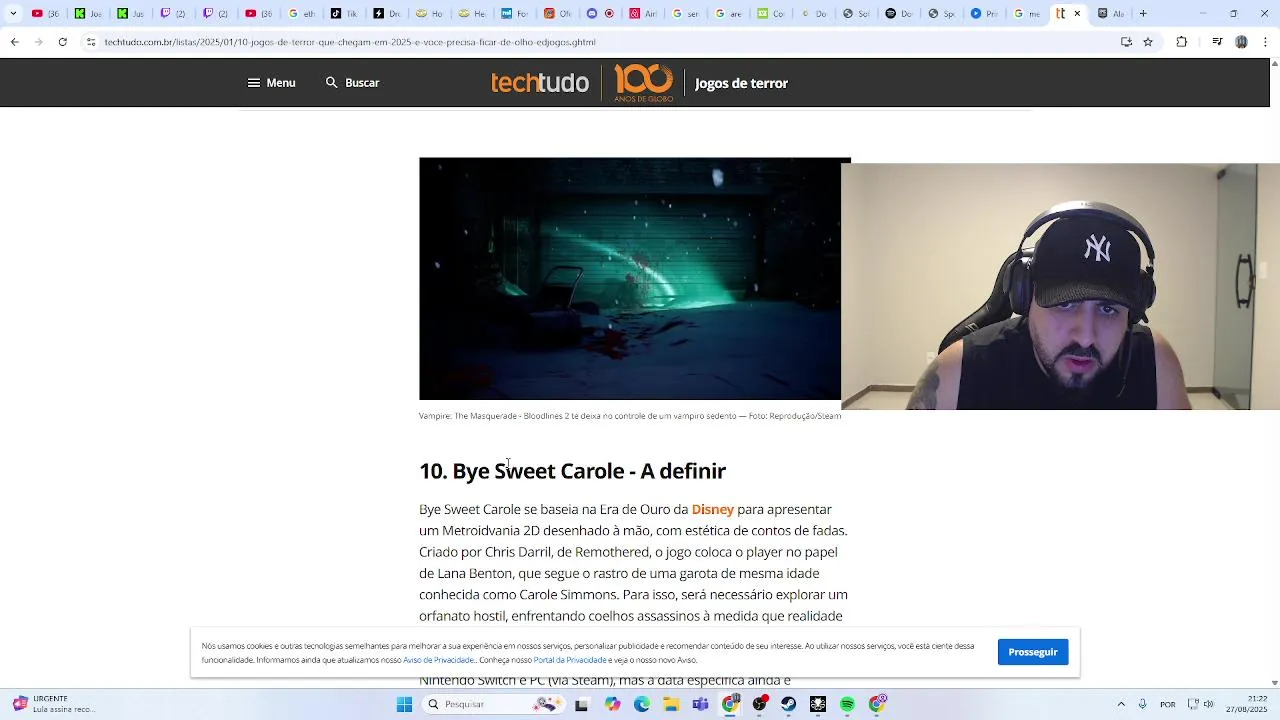Open the 100 Anos de Globo logo
The width and height of the screenshot is (1280, 720).
tap(643, 83)
